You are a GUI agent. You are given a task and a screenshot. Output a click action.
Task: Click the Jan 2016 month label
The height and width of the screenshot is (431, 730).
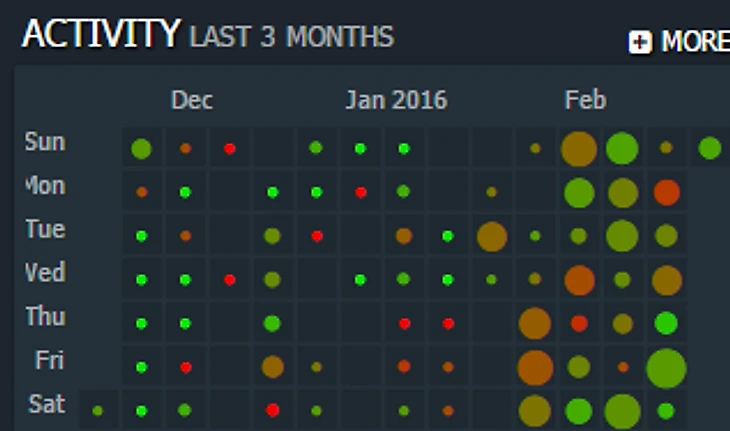(396, 100)
